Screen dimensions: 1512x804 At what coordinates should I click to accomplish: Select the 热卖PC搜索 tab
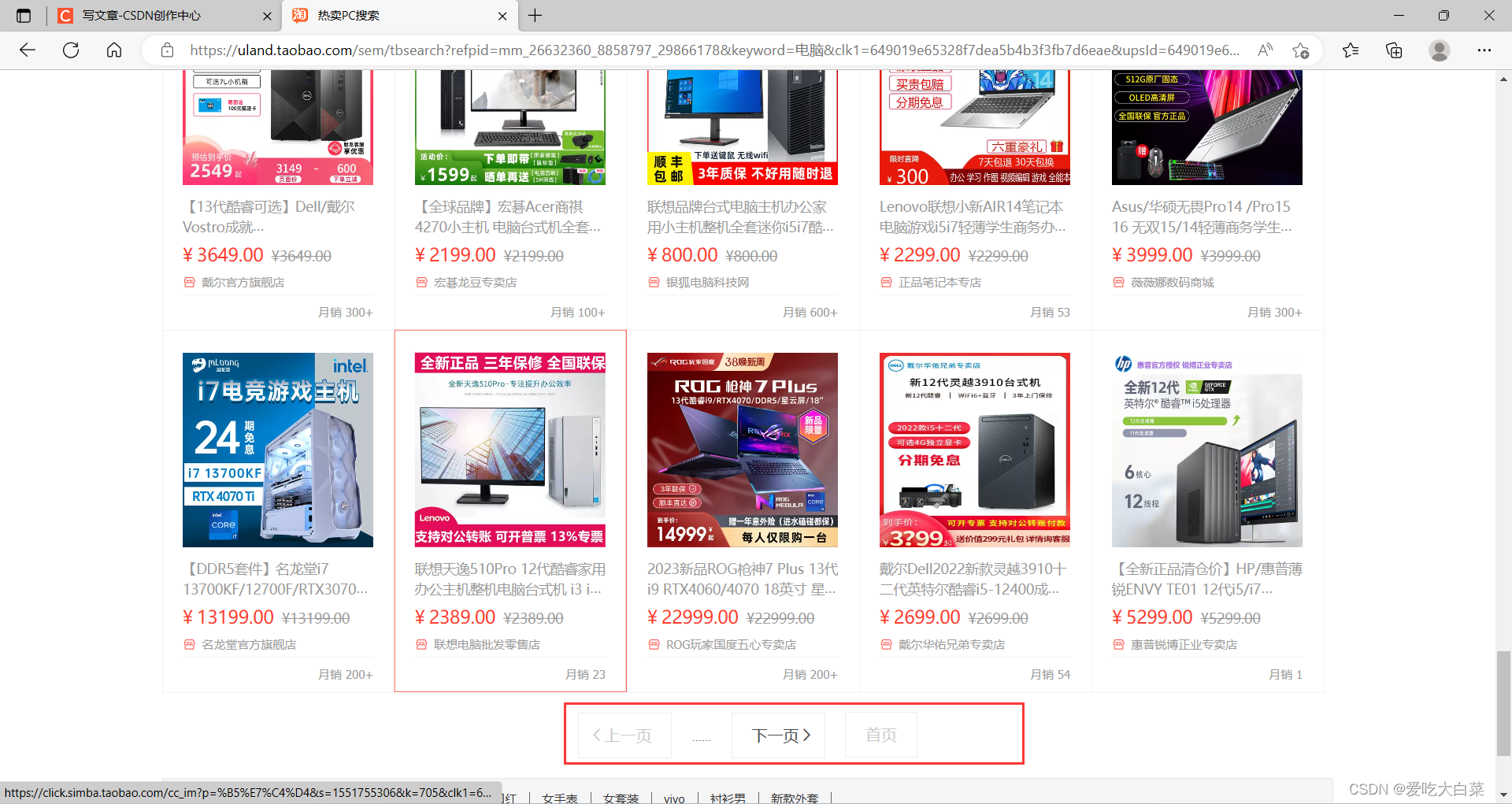[x=400, y=16]
